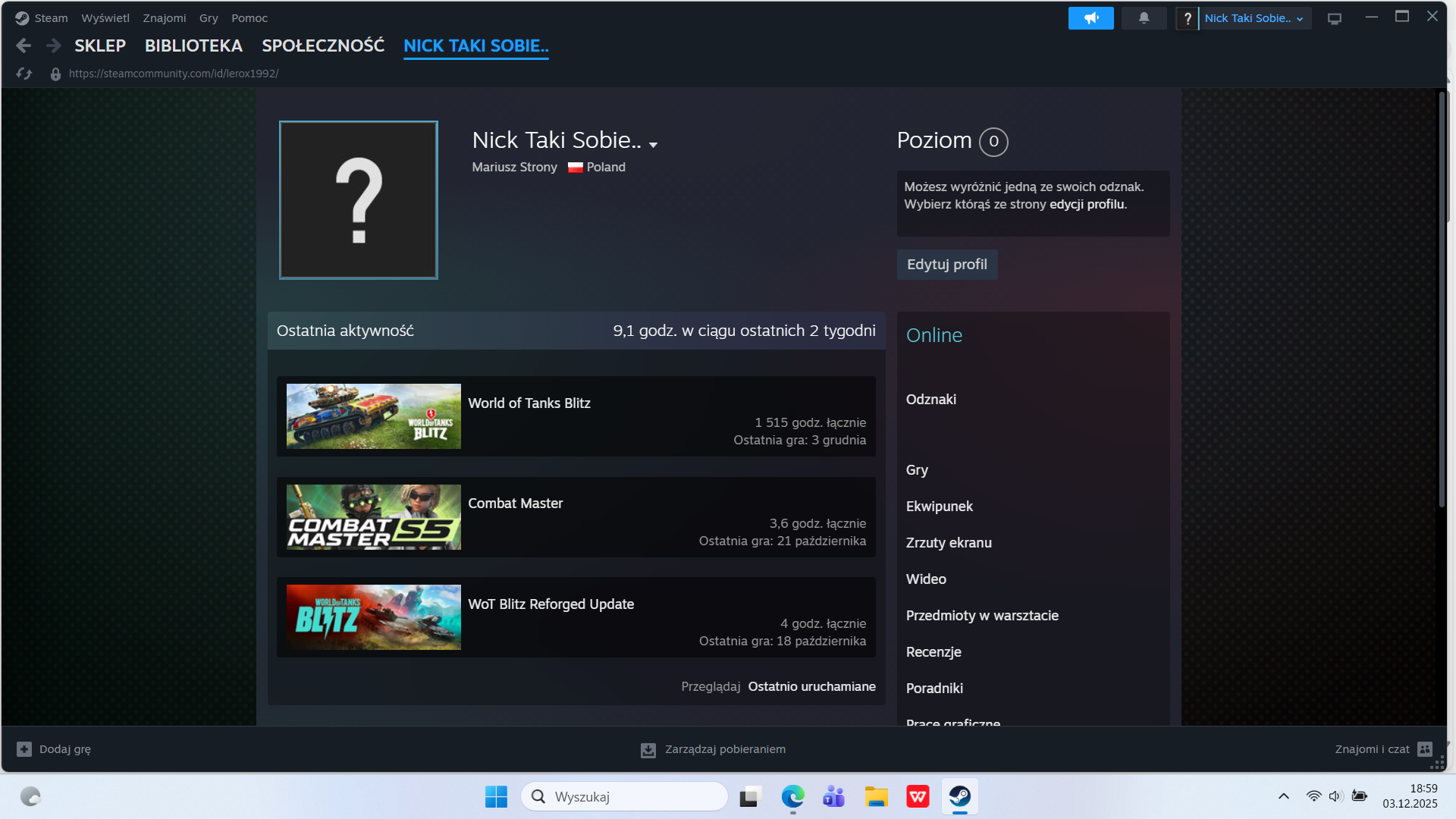Open the Zarządzaj pobieraniem download icon

648,750
